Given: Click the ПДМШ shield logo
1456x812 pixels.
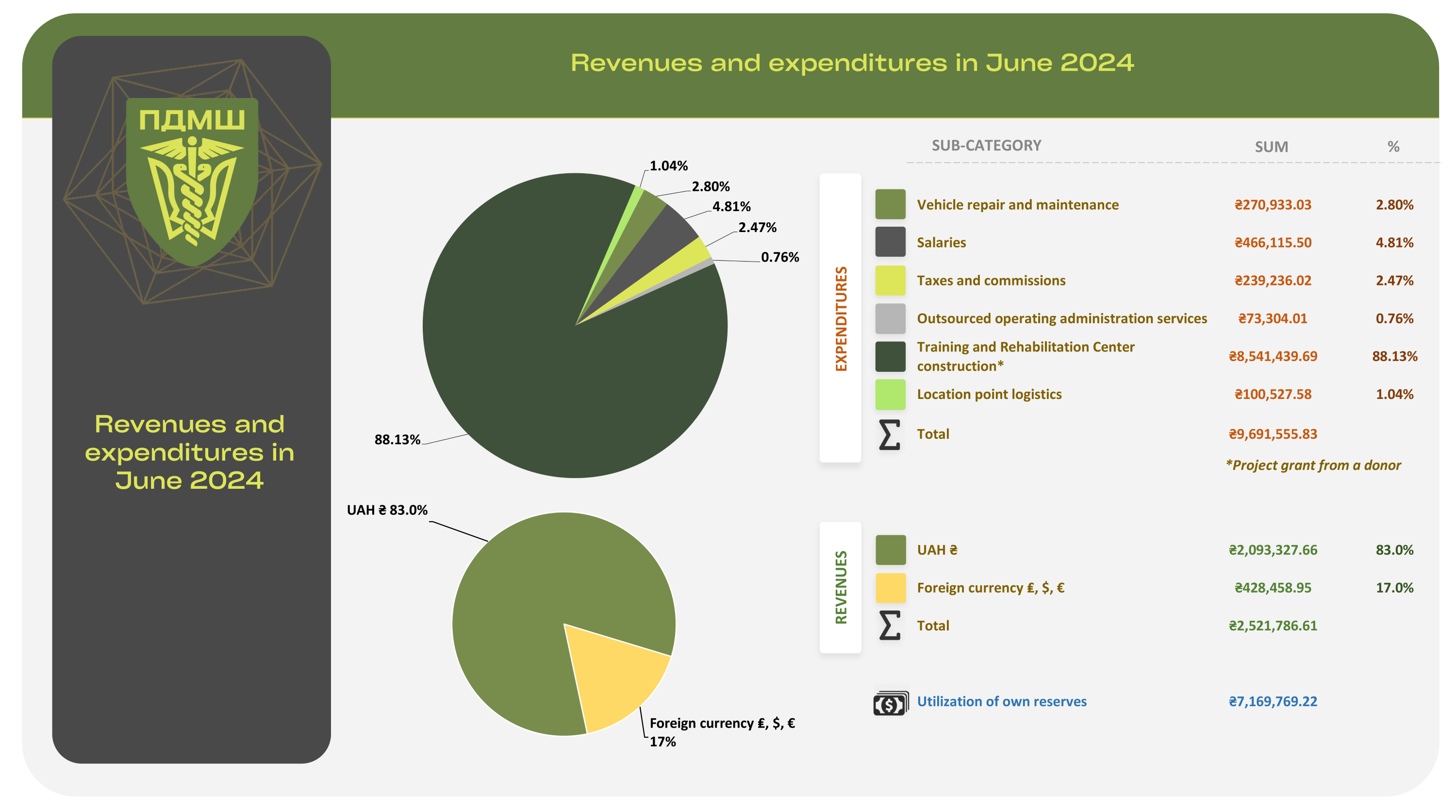Looking at the screenshot, I should click(192, 181).
